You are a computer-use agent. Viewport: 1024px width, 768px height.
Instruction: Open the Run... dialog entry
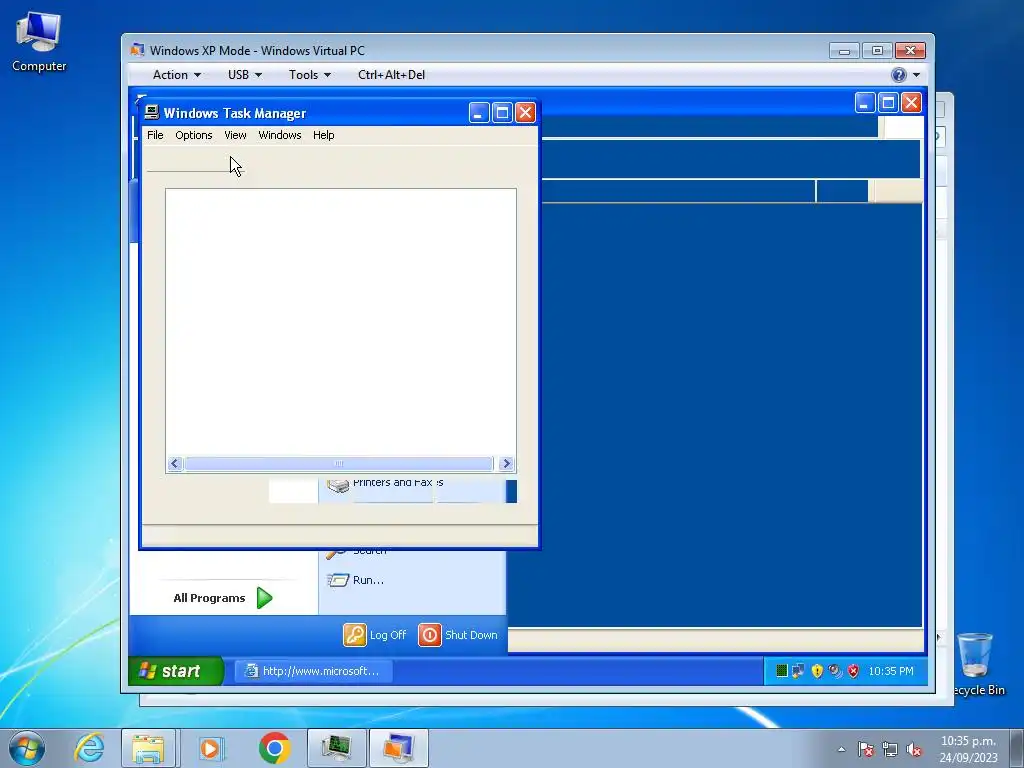coord(356,580)
